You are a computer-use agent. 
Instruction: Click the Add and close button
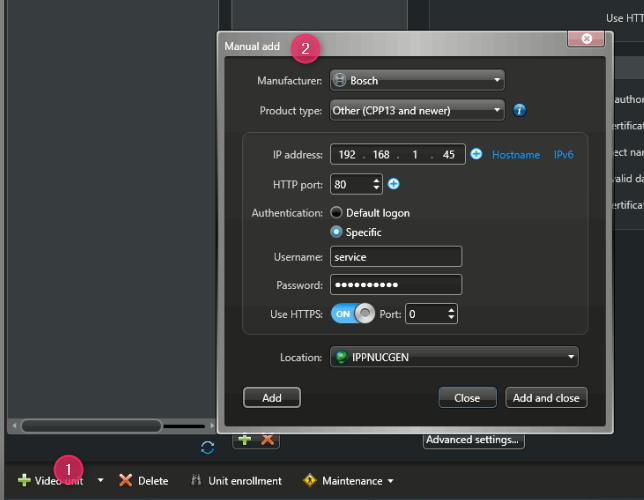point(546,397)
